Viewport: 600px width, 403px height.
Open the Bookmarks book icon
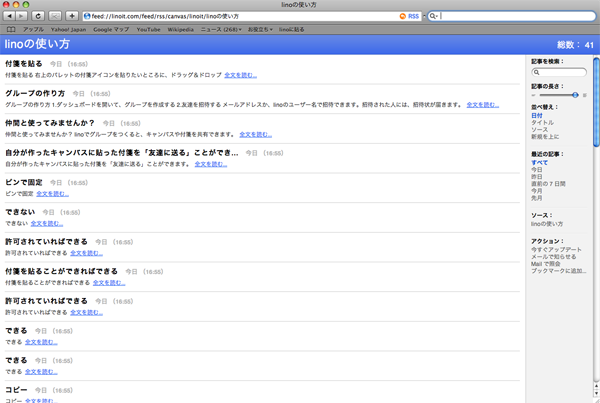[x=11, y=29]
